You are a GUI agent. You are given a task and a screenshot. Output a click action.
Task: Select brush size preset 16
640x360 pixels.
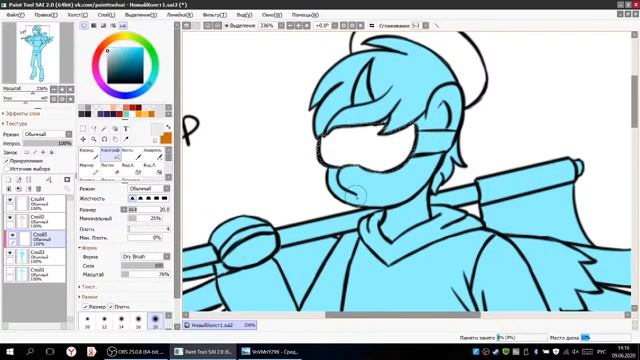[x=138, y=321]
